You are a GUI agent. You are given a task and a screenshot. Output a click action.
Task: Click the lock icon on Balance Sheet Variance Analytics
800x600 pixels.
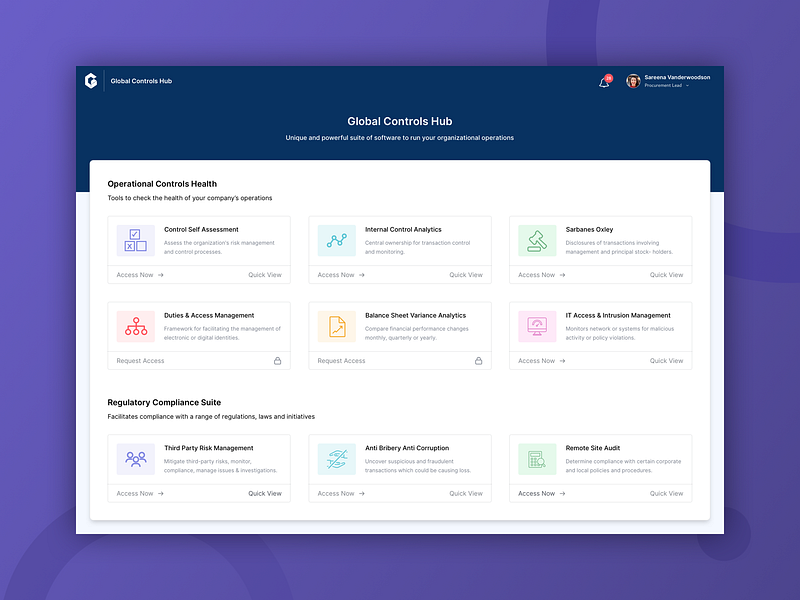pos(479,361)
